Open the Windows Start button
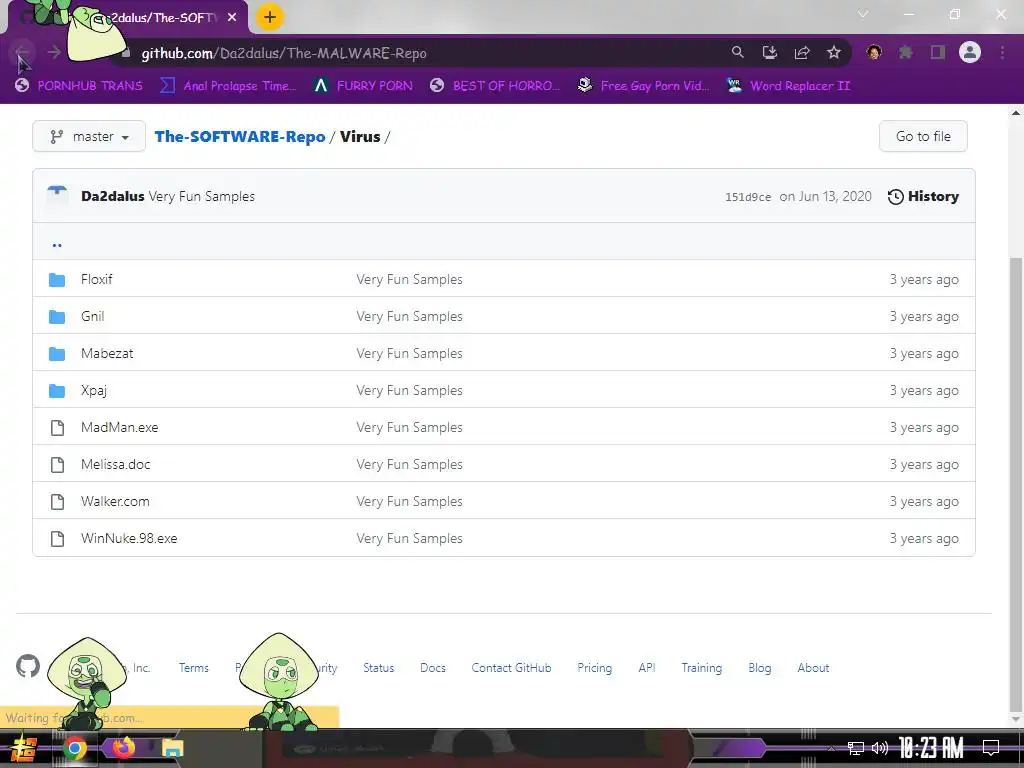 [x=24, y=748]
